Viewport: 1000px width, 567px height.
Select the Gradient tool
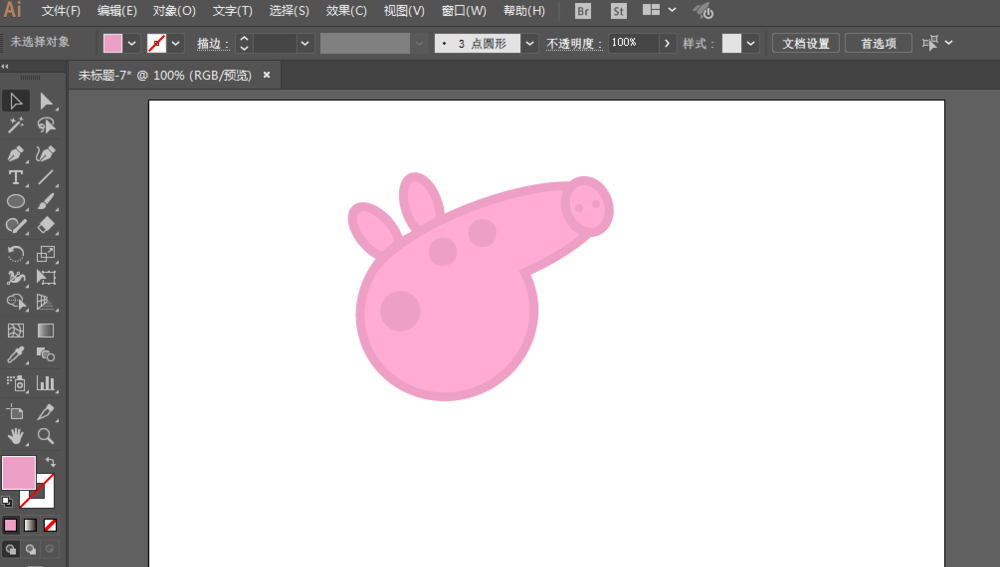point(46,330)
